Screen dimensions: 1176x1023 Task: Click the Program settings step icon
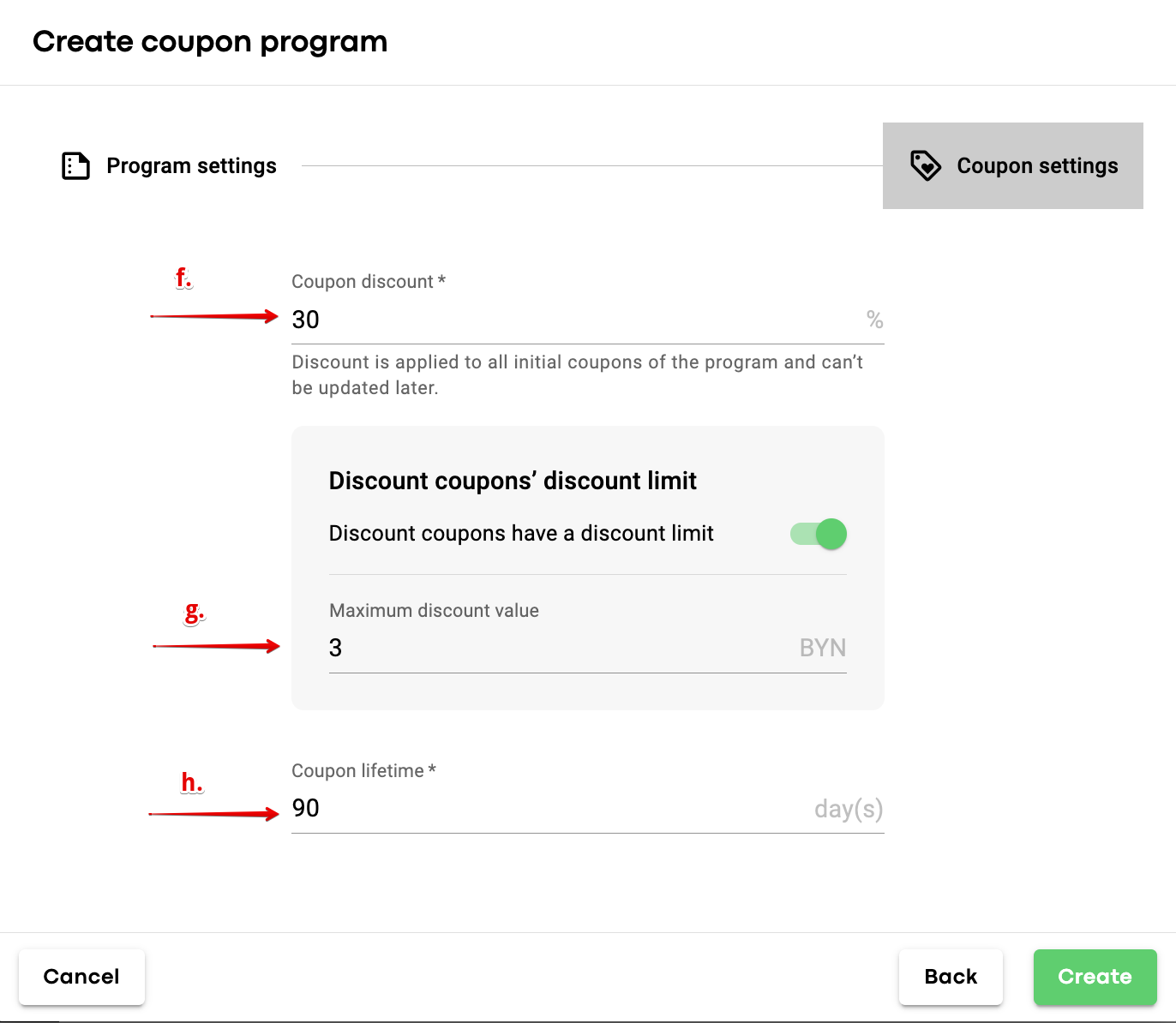coord(75,165)
